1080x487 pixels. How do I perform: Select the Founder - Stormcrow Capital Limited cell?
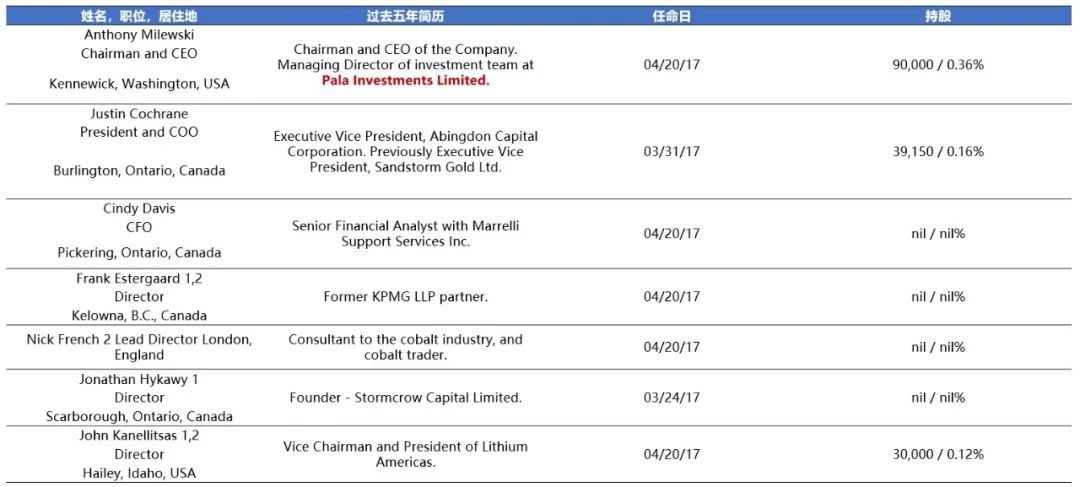[405, 398]
